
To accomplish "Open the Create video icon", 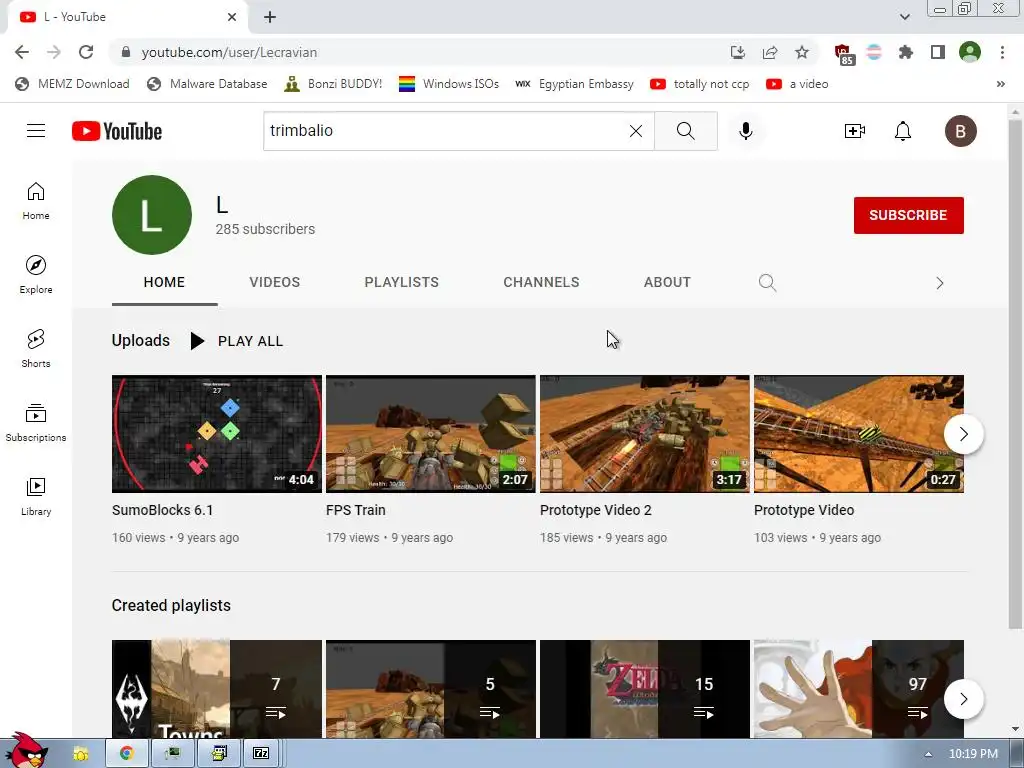I will [854, 131].
